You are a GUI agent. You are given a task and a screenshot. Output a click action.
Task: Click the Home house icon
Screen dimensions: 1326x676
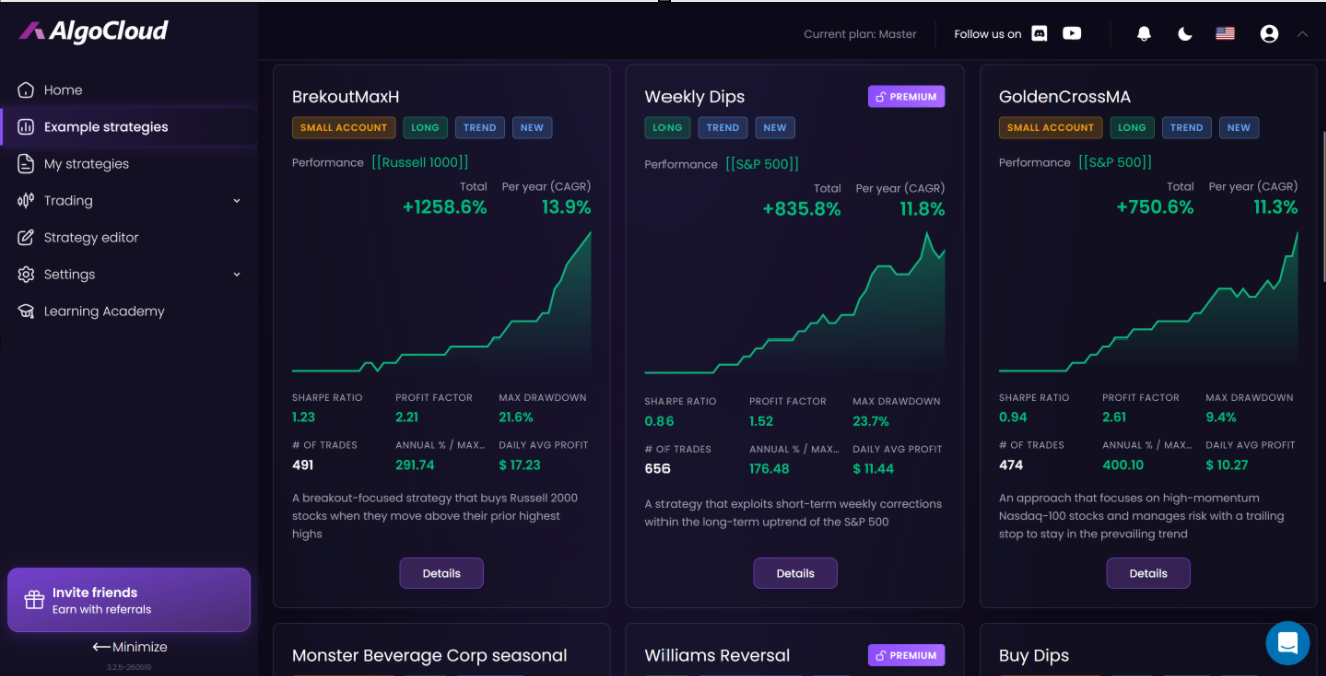[26, 90]
